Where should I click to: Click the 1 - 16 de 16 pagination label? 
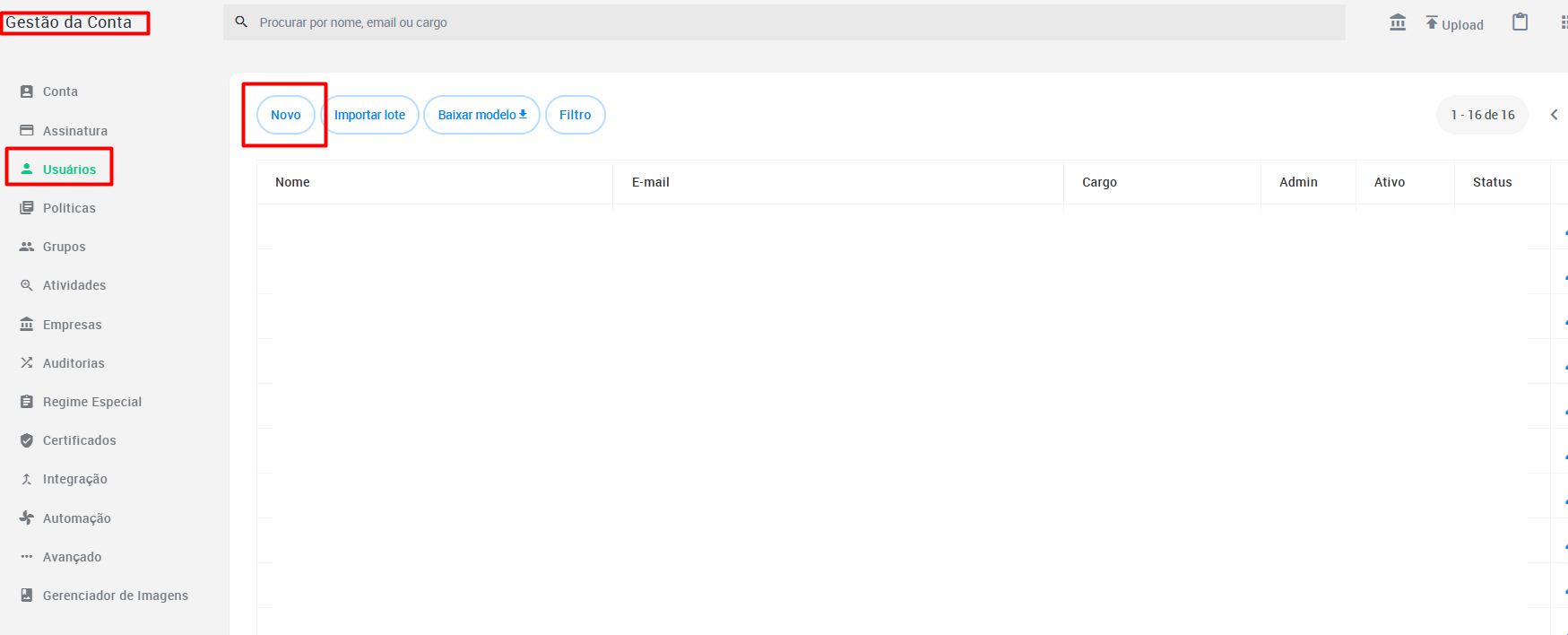point(1483,115)
